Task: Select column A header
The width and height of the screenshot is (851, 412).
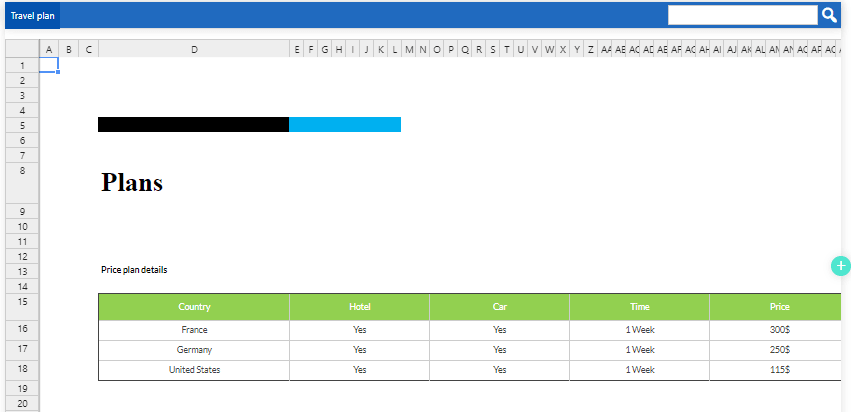Action: pos(49,49)
